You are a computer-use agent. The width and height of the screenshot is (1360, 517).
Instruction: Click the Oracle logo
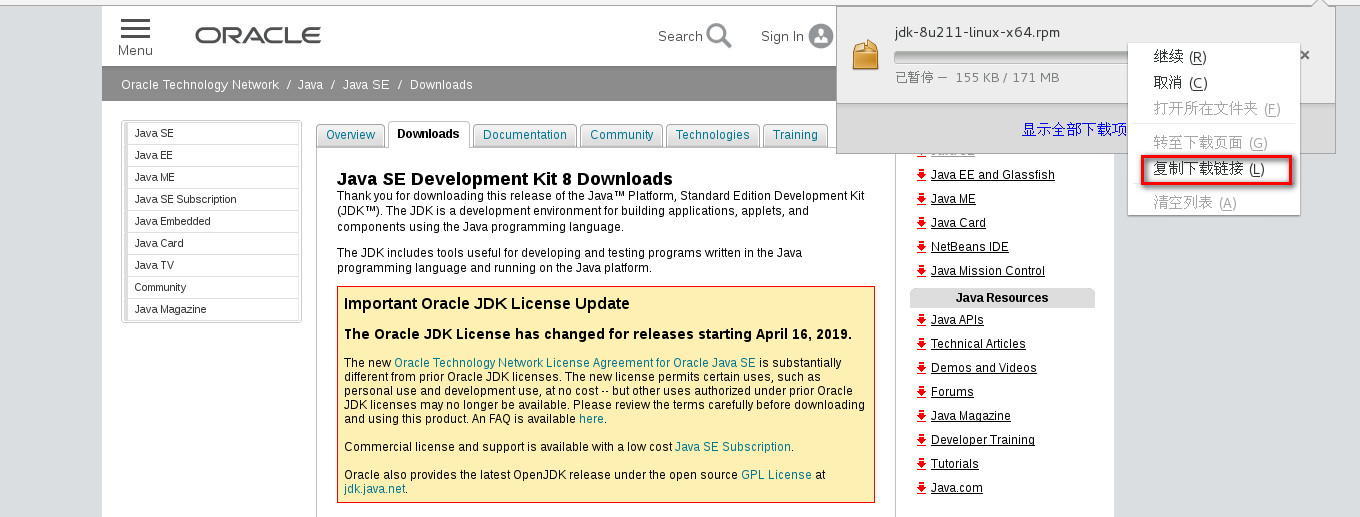258,36
